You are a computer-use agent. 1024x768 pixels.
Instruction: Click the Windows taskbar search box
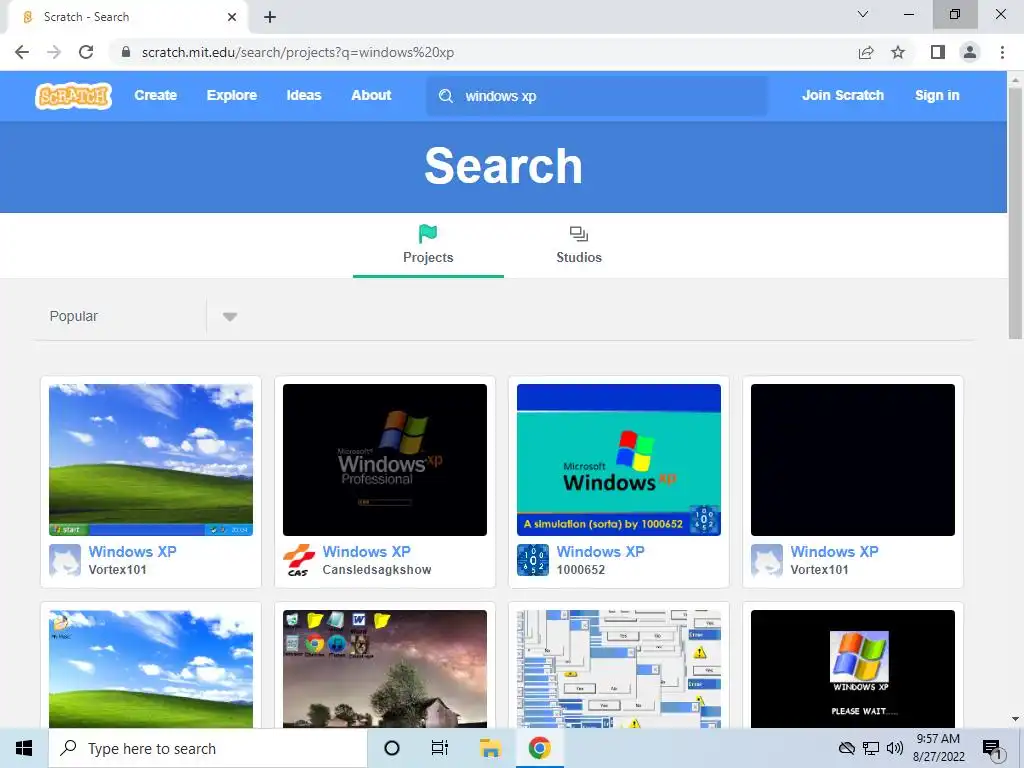tap(208, 748)
